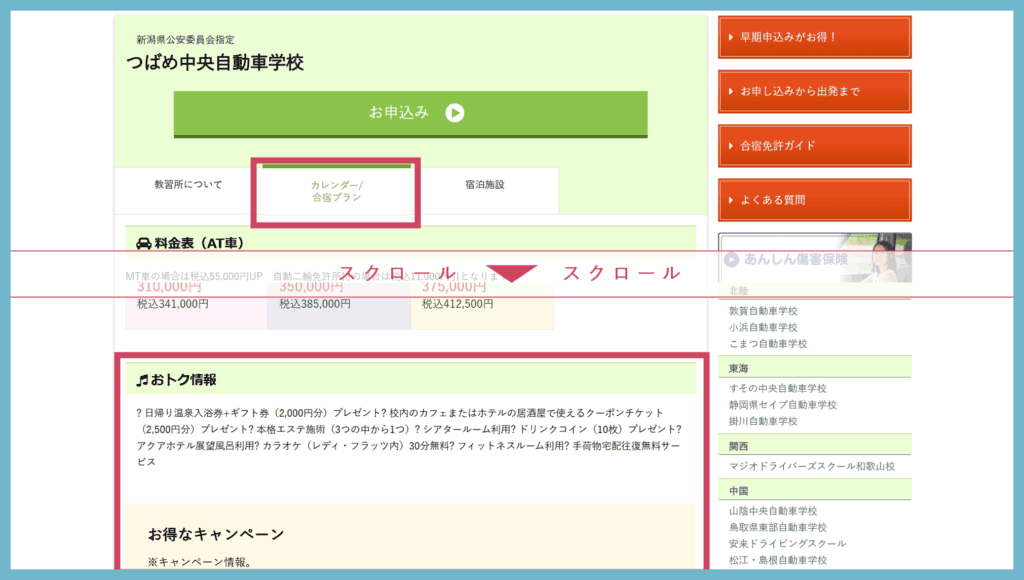Screen dimensions: 1024x580
Task: Click the よくある質問 sidebar button
Action: coord(814,200)
